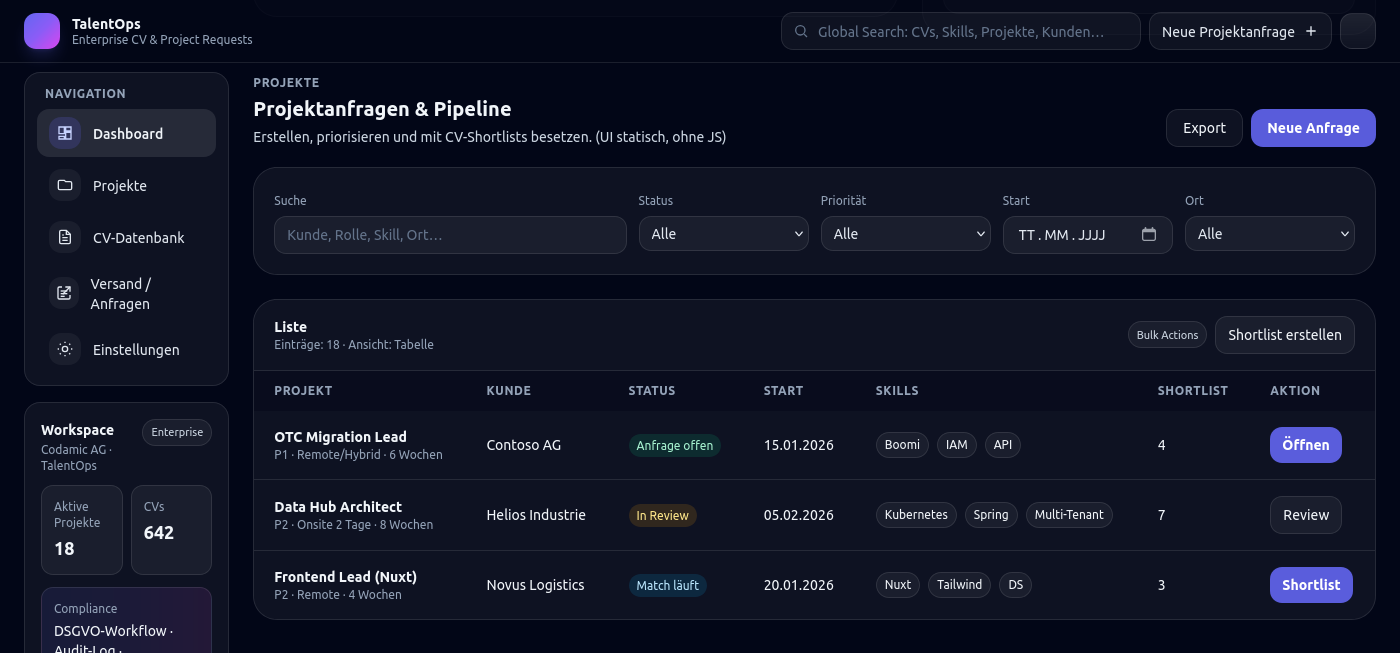This screenshot has height=653, width=1400.
Task: Click the CV-Datenbank document icon
Action: click(x=65, y=237)
